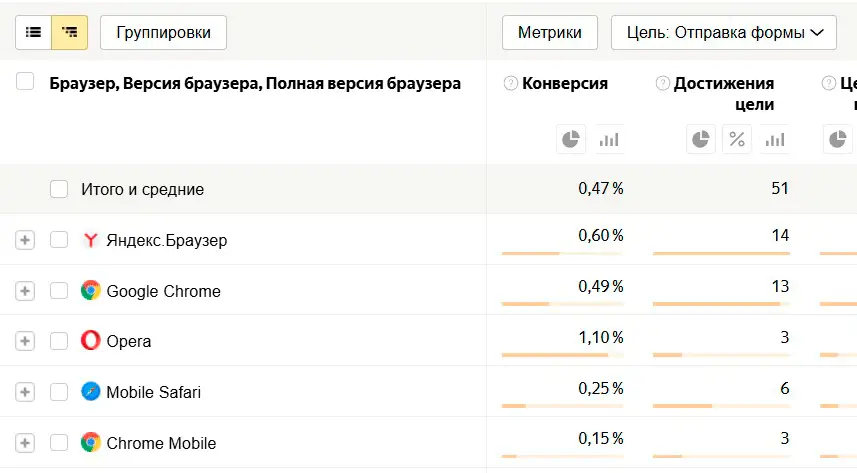
Task: Select all rows with header checkbox
Action: coord(25,83)
